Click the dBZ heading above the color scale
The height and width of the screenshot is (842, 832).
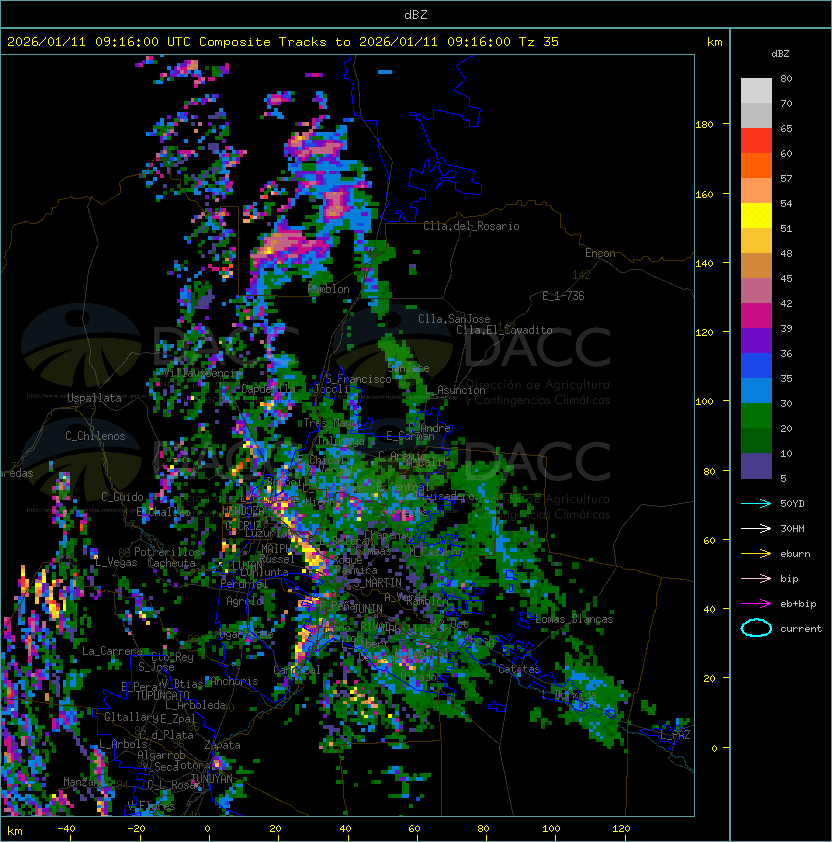pyautogui.click(x=780, y=54)
